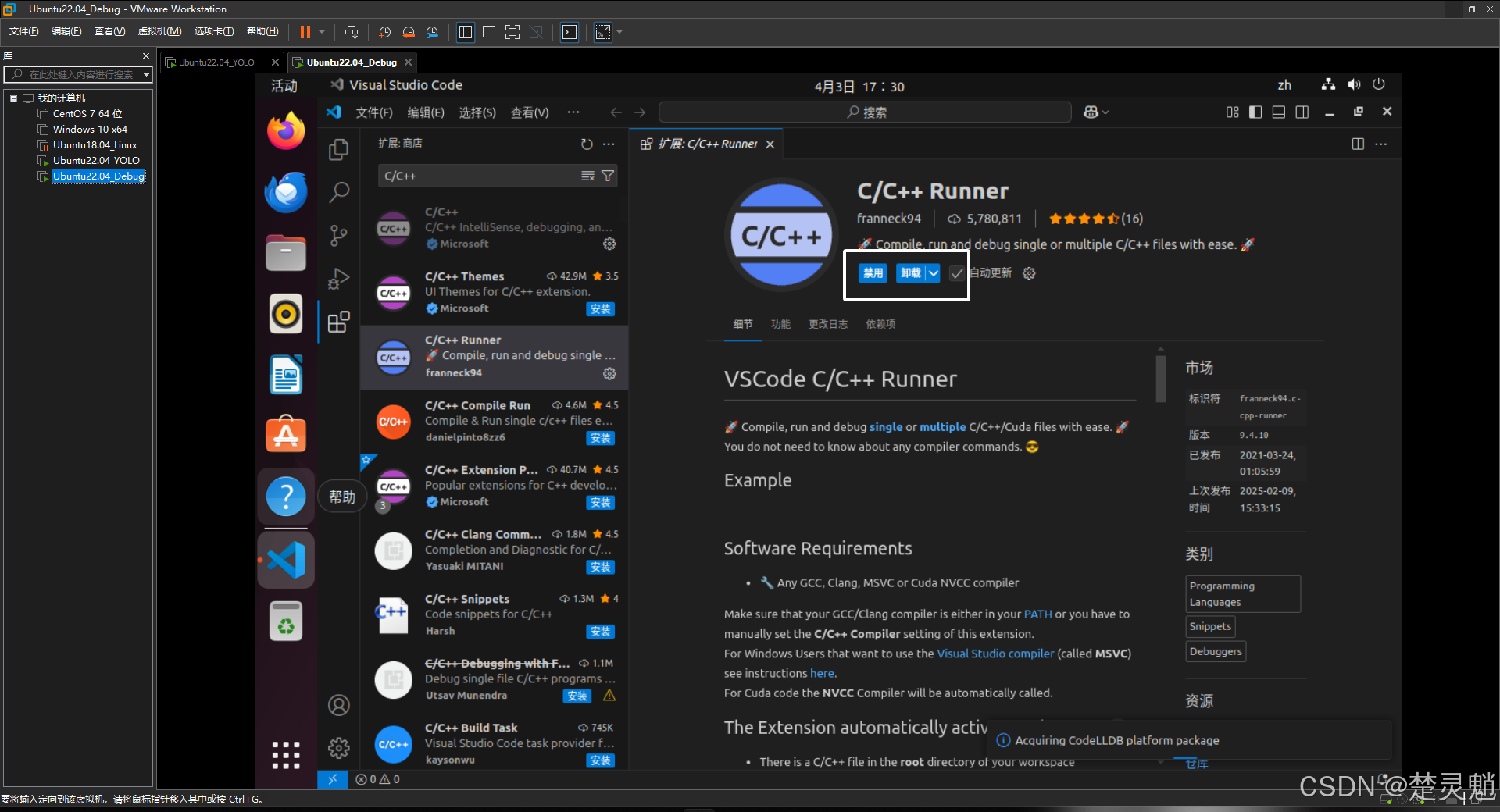Open manage gear for C/C++ Microsoft extension

click(609, 244)
